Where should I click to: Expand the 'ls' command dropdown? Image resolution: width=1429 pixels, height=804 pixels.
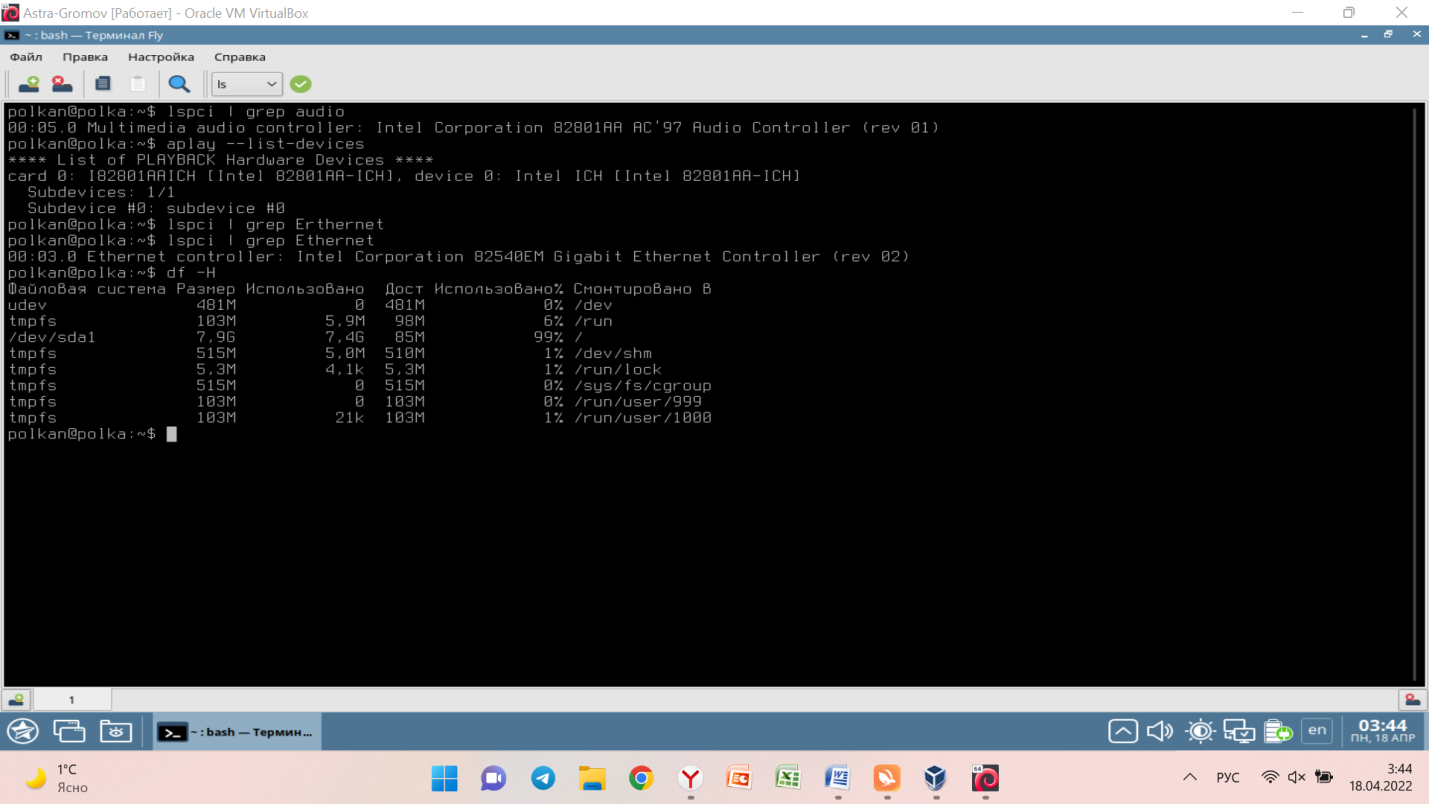tap(246, 84)
